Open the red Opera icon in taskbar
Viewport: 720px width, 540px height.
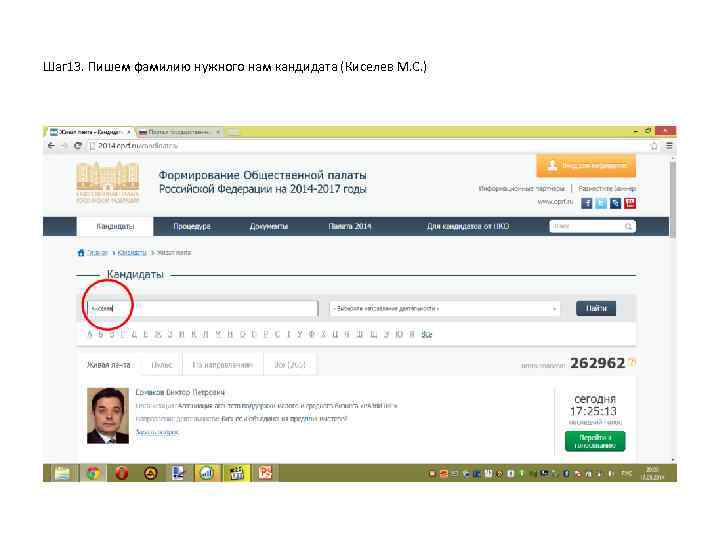[x=122, y=472]
